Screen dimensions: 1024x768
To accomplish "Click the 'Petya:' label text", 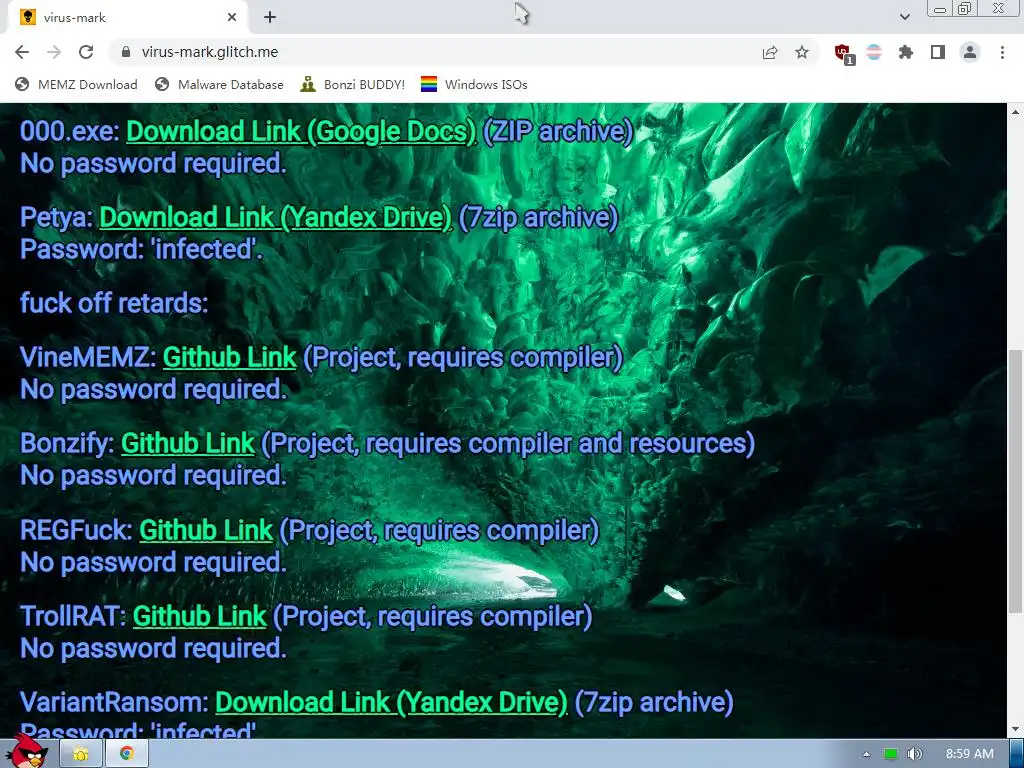I will 57,217.
